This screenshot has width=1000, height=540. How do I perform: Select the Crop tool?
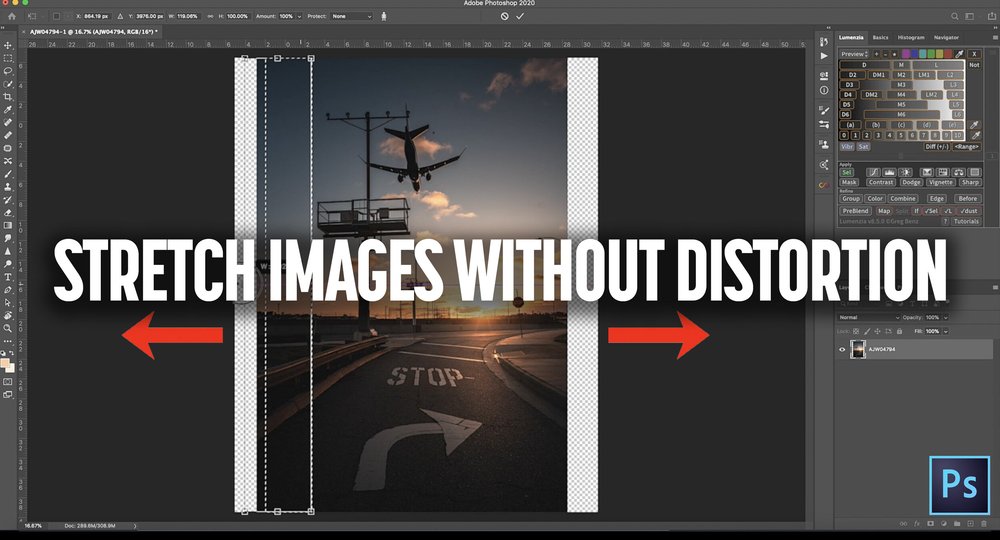8,97
